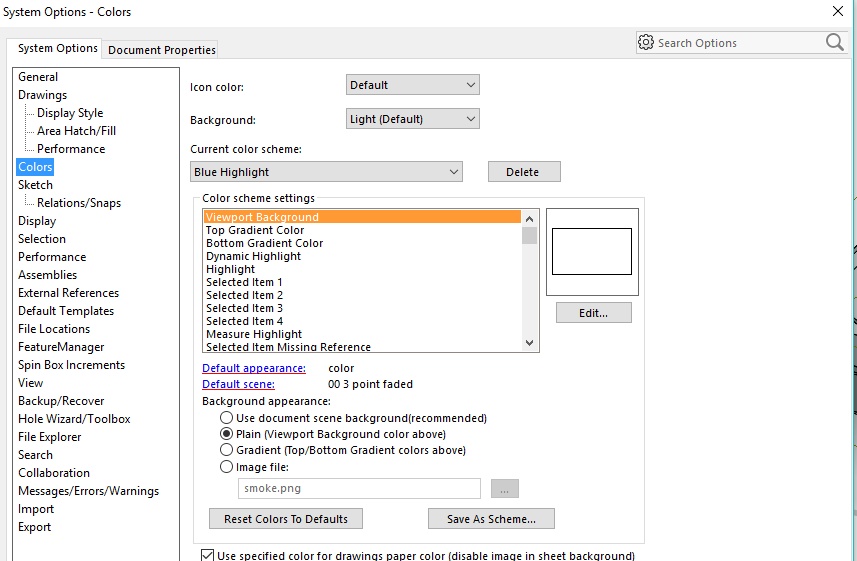The image size is (857, 561).
Task: Close the System Options dialog
Action: pos(837,12)
